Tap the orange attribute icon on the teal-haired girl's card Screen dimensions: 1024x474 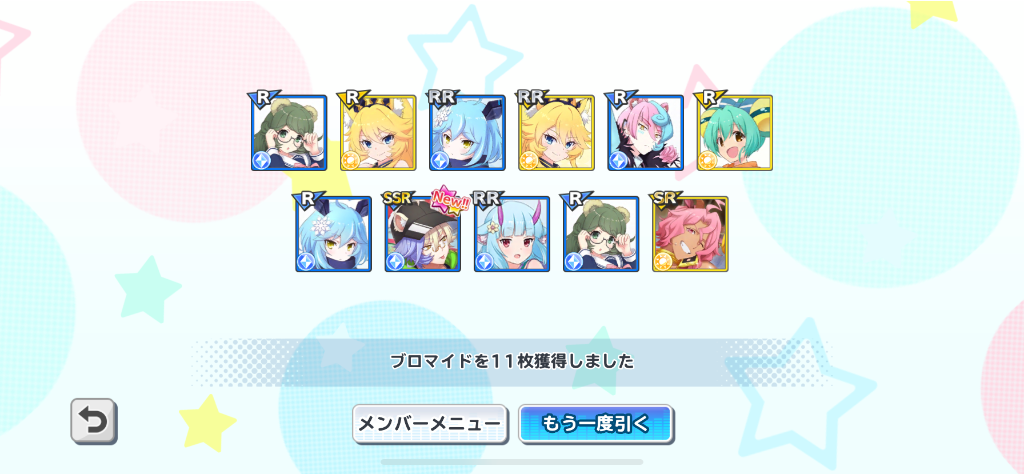coord(707,161)
